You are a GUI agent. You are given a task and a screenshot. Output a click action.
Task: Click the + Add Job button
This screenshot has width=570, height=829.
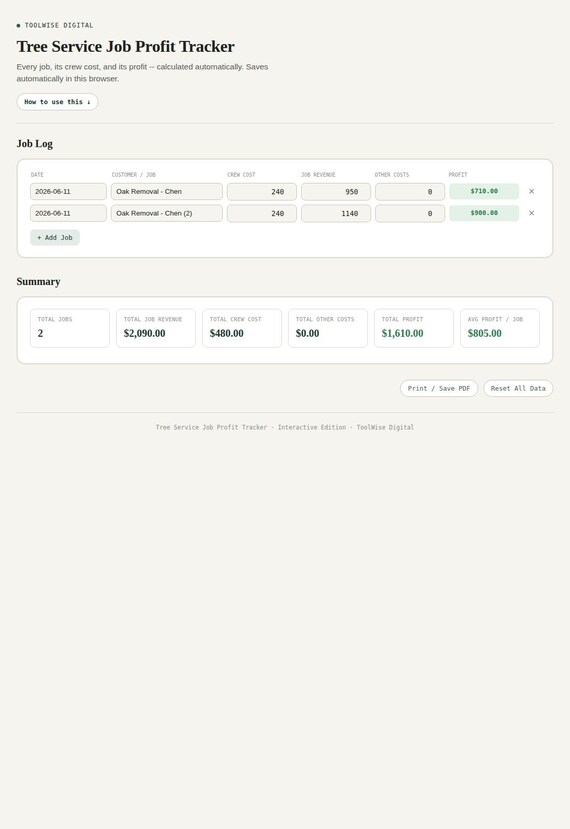coord(55,238)
